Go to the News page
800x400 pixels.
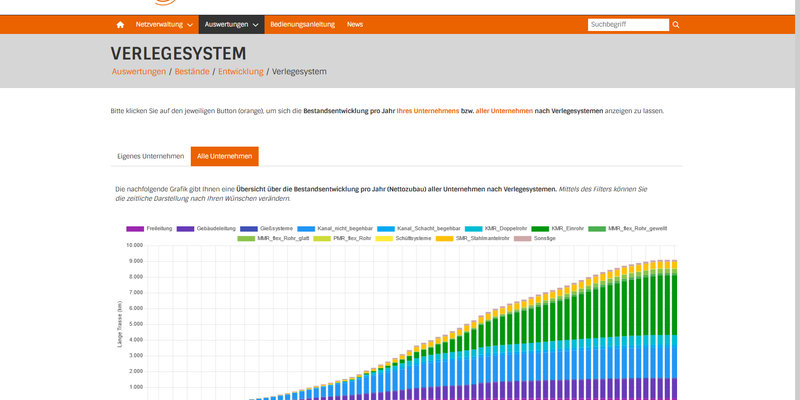pos(355,24)
